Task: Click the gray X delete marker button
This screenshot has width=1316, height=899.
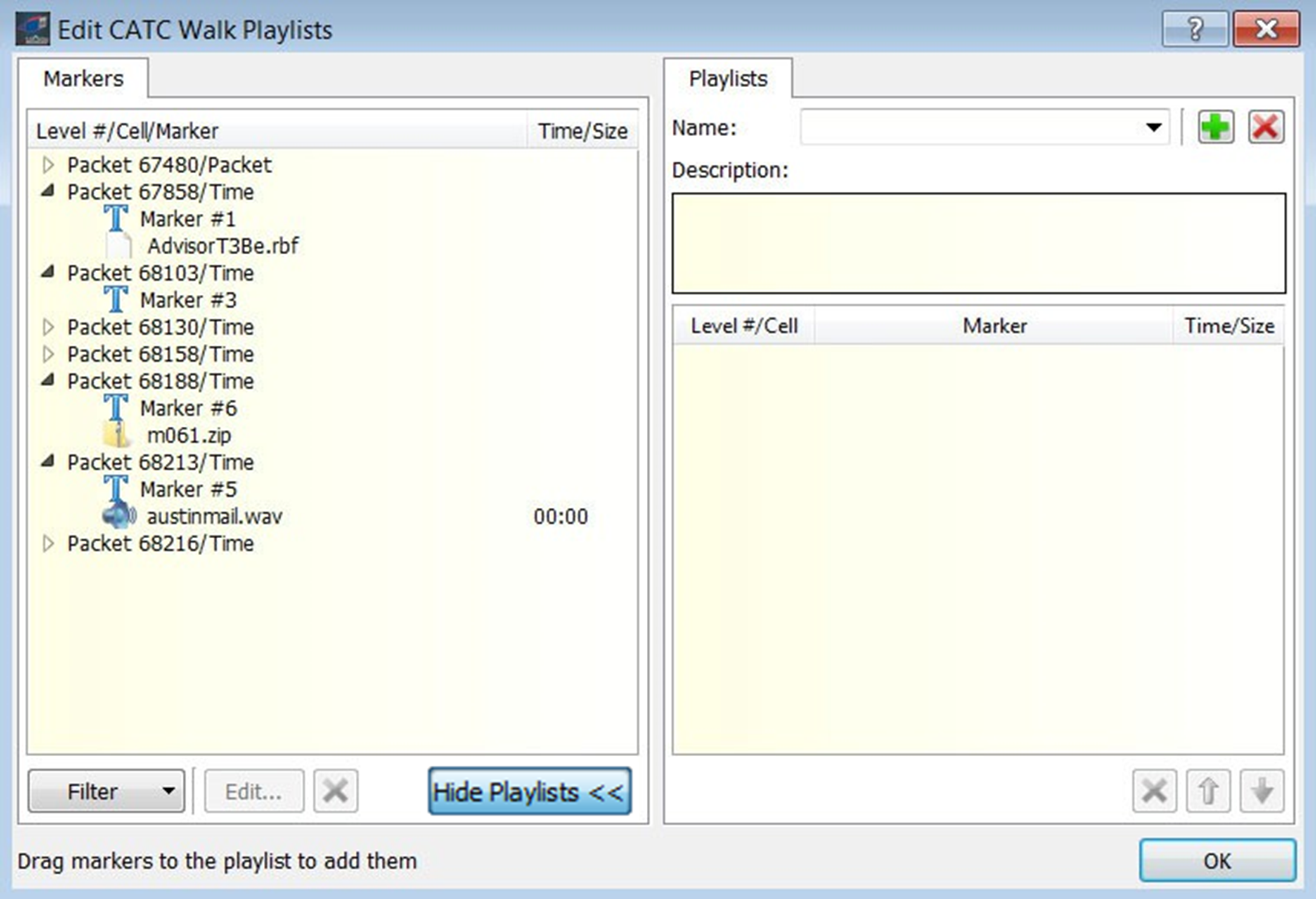Action: click(336, 791)
